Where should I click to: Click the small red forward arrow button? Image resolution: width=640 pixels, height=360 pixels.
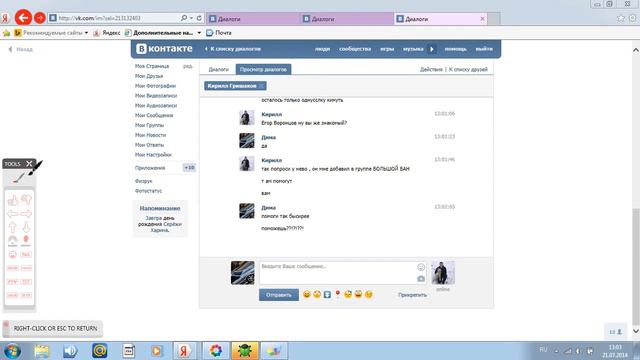[40, 18]
